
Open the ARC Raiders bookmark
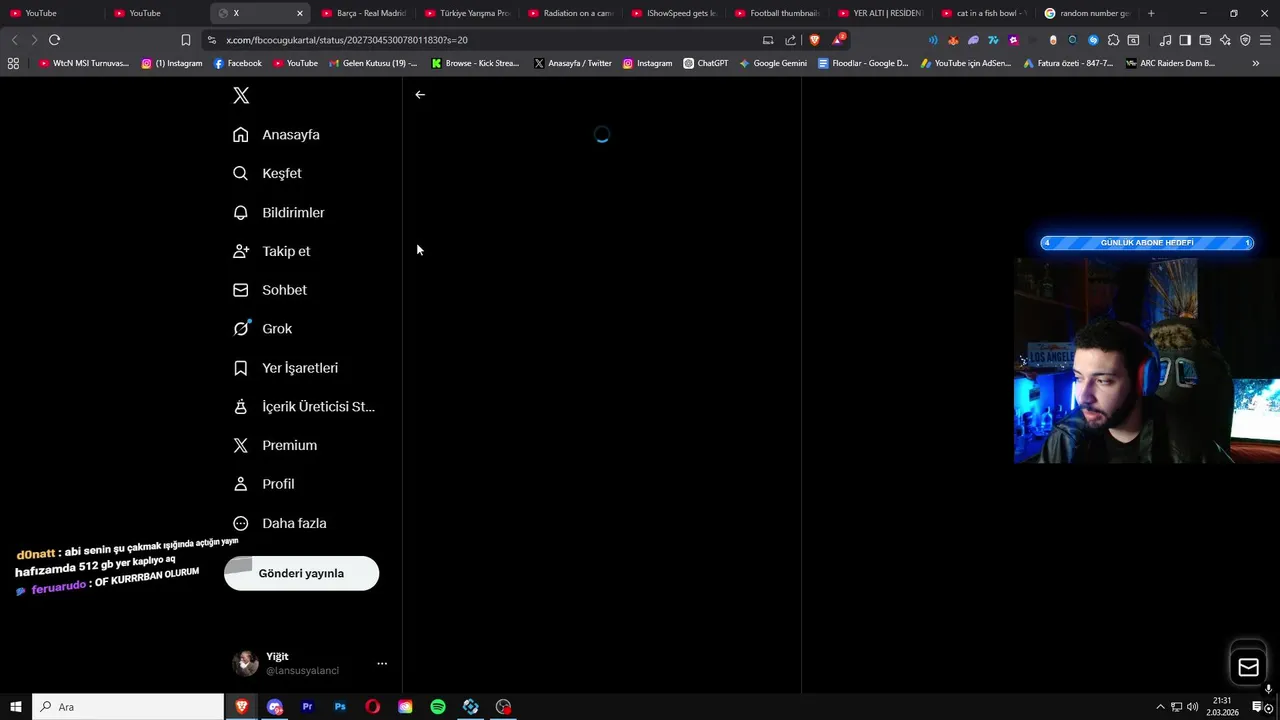[1171, 63]
